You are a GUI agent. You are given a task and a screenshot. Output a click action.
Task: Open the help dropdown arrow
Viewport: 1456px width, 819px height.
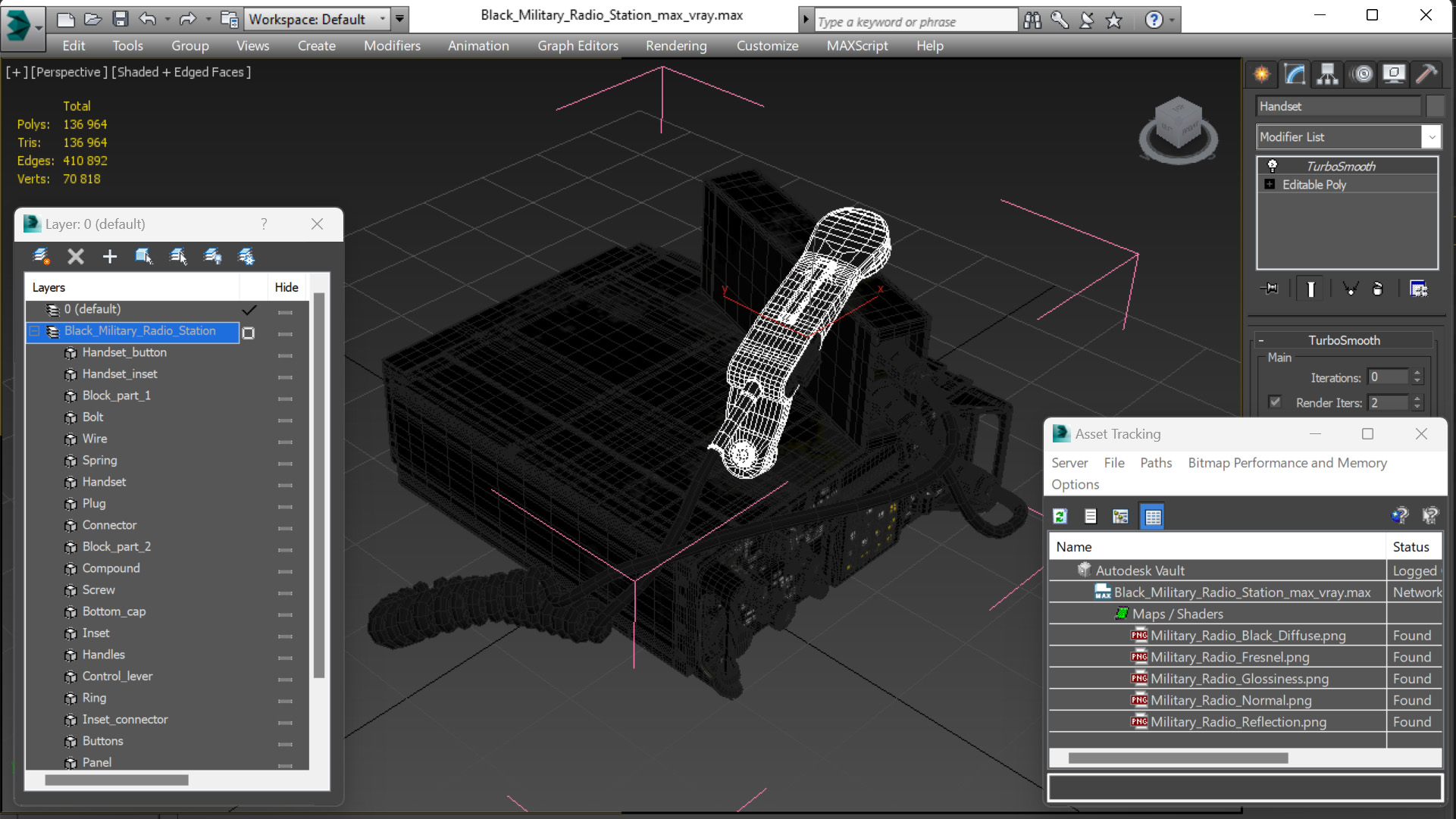click(x=1172, y=20)
